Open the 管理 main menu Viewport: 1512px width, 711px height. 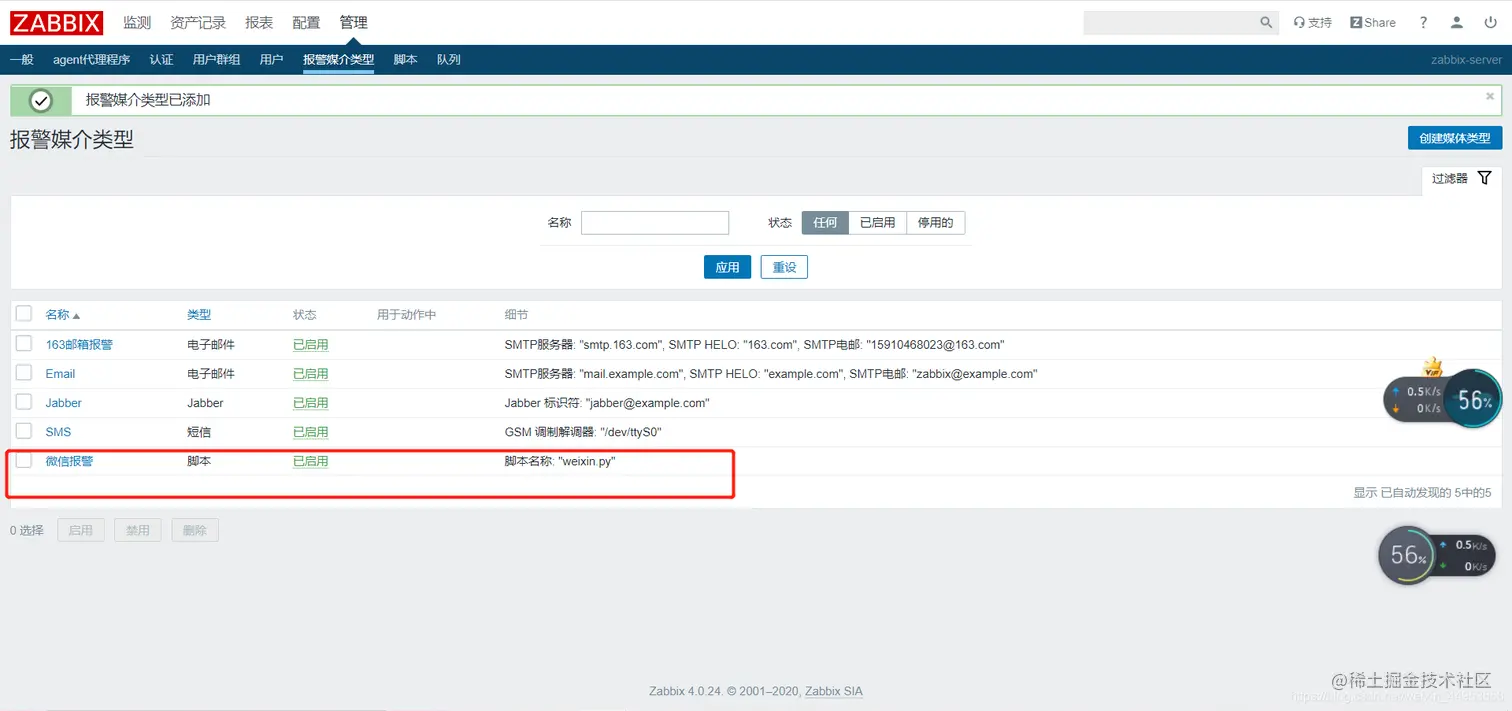(353, 22)
